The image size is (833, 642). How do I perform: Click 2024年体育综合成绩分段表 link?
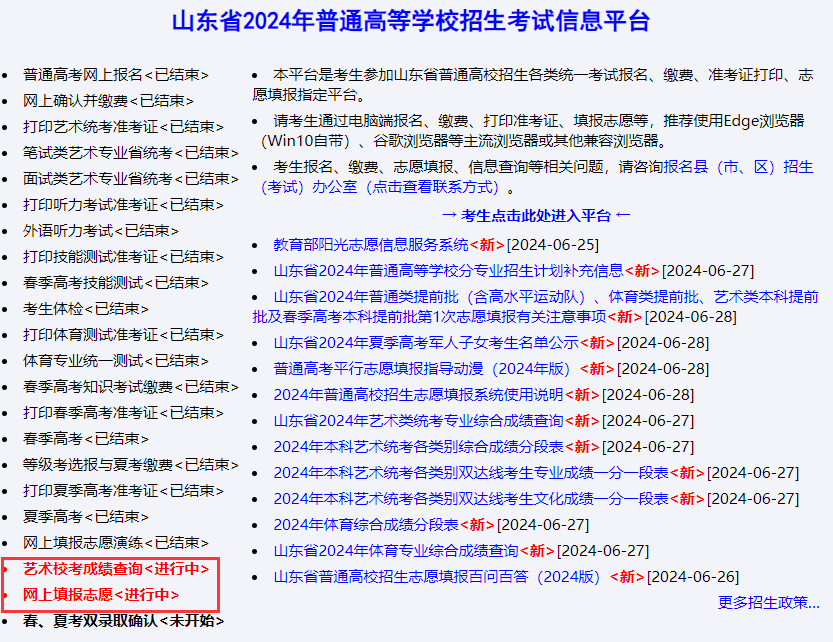click(366, 526)
